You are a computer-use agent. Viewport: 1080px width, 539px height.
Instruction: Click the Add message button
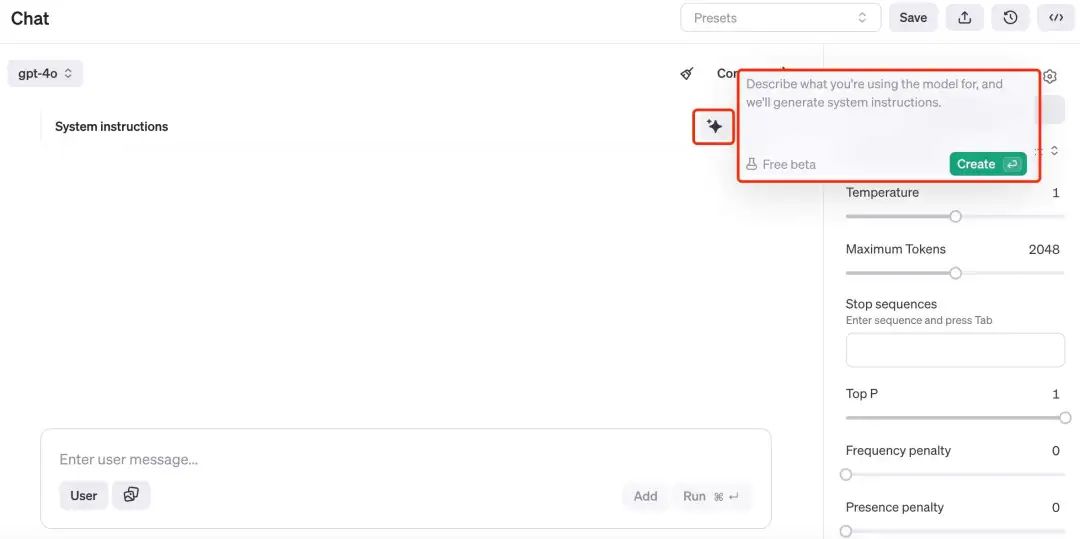coord(646,496)
